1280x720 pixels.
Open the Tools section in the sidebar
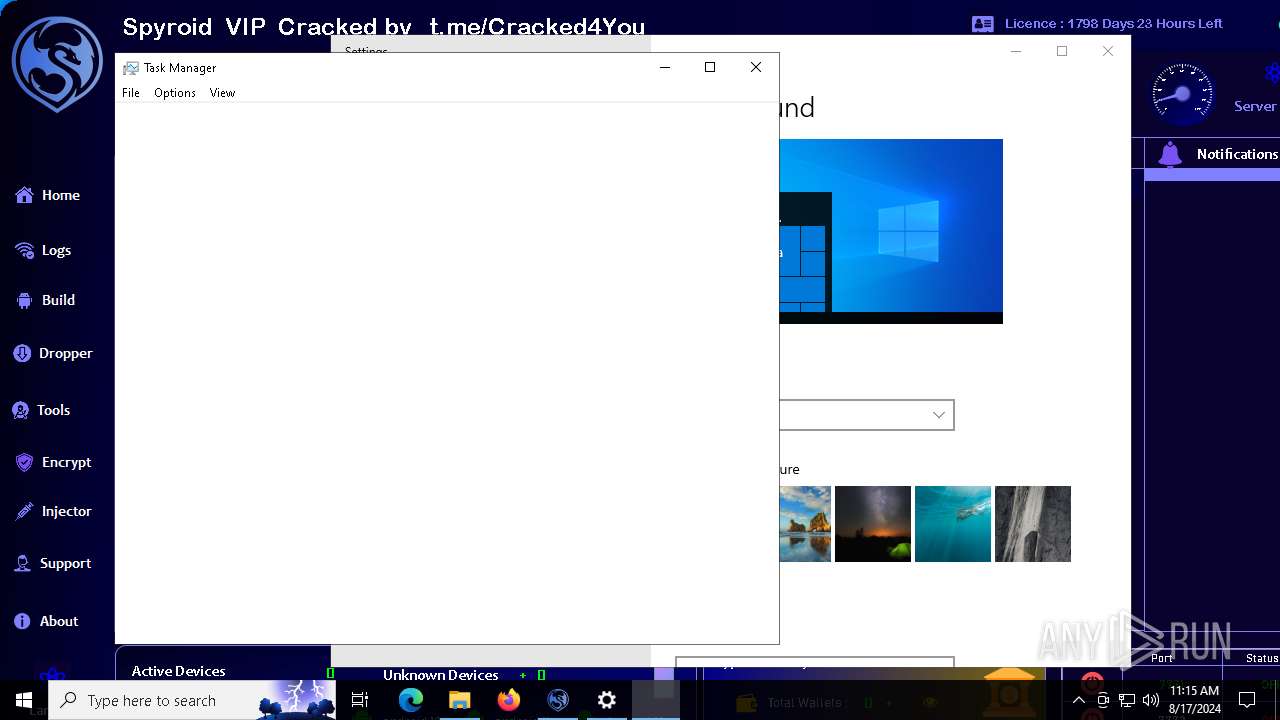click(41, 410)
